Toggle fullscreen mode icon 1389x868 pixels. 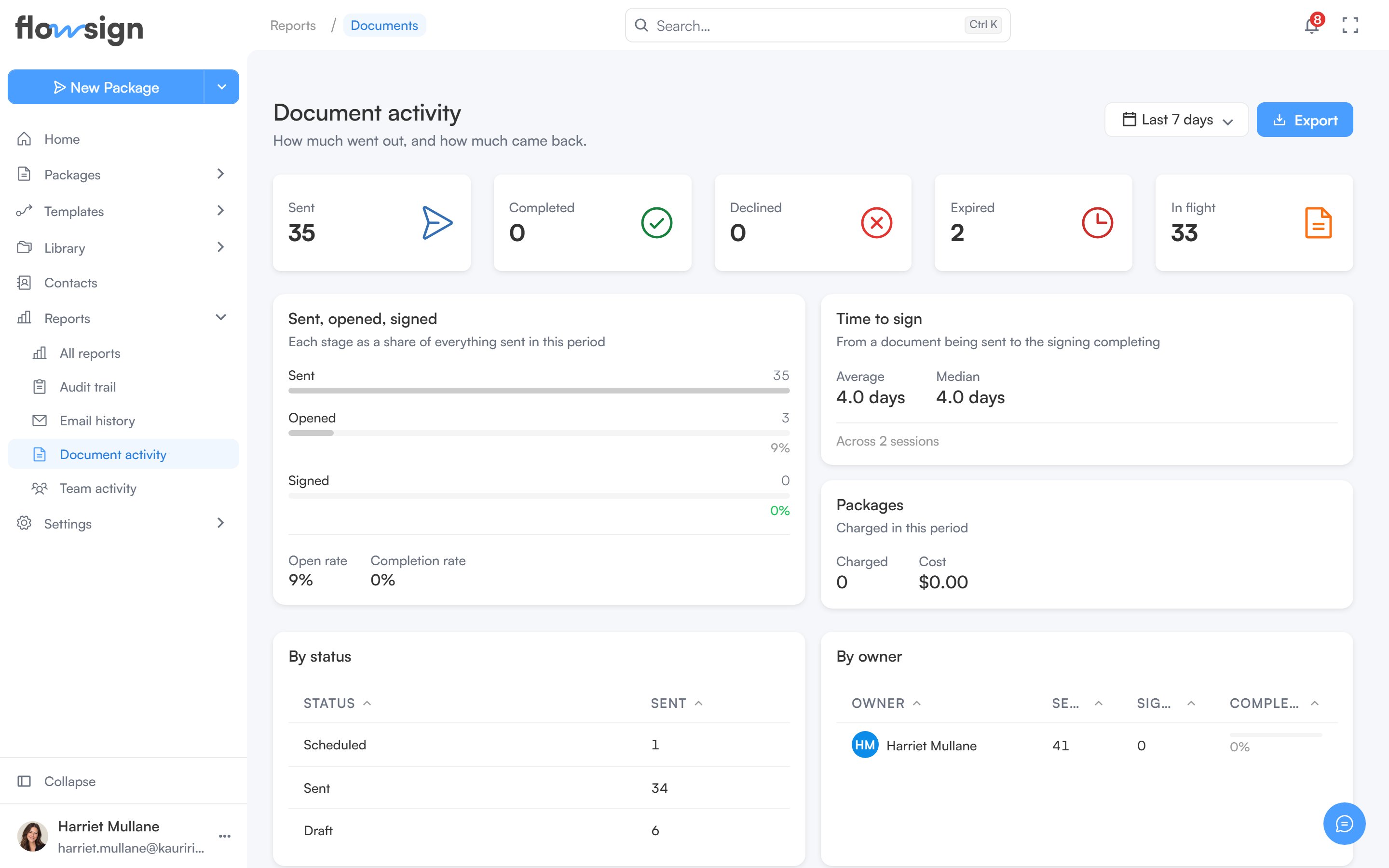[x=1350, y=25]
